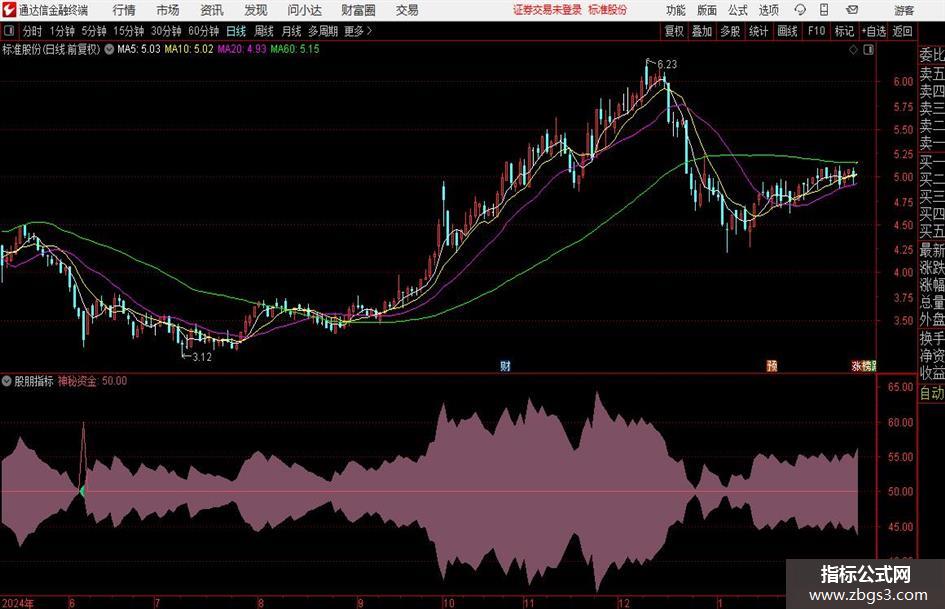Click the 神秘资金: 50.00 value

click(92, 381)
